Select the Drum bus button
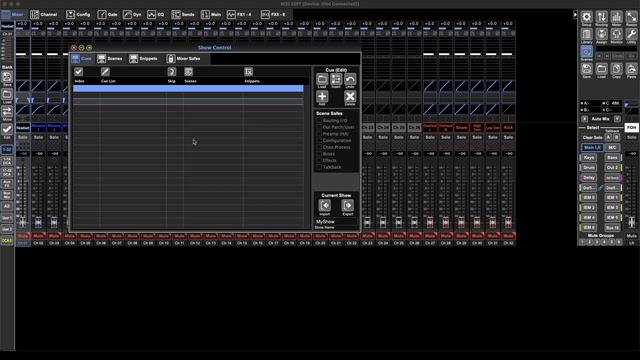This screenshot has width=640, height=360. (x=589, y=168)
